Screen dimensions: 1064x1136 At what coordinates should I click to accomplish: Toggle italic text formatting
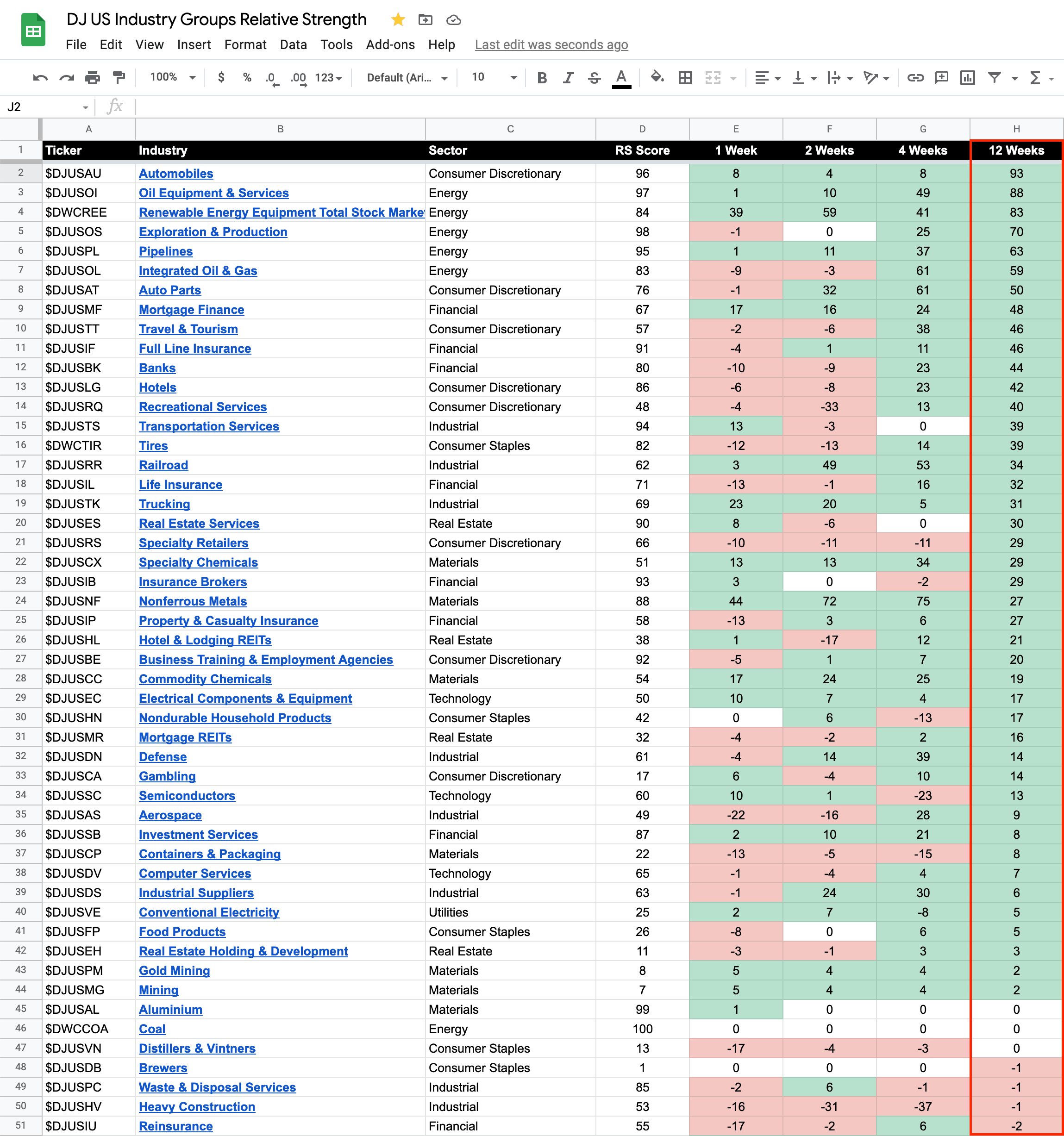pos(568,78)
